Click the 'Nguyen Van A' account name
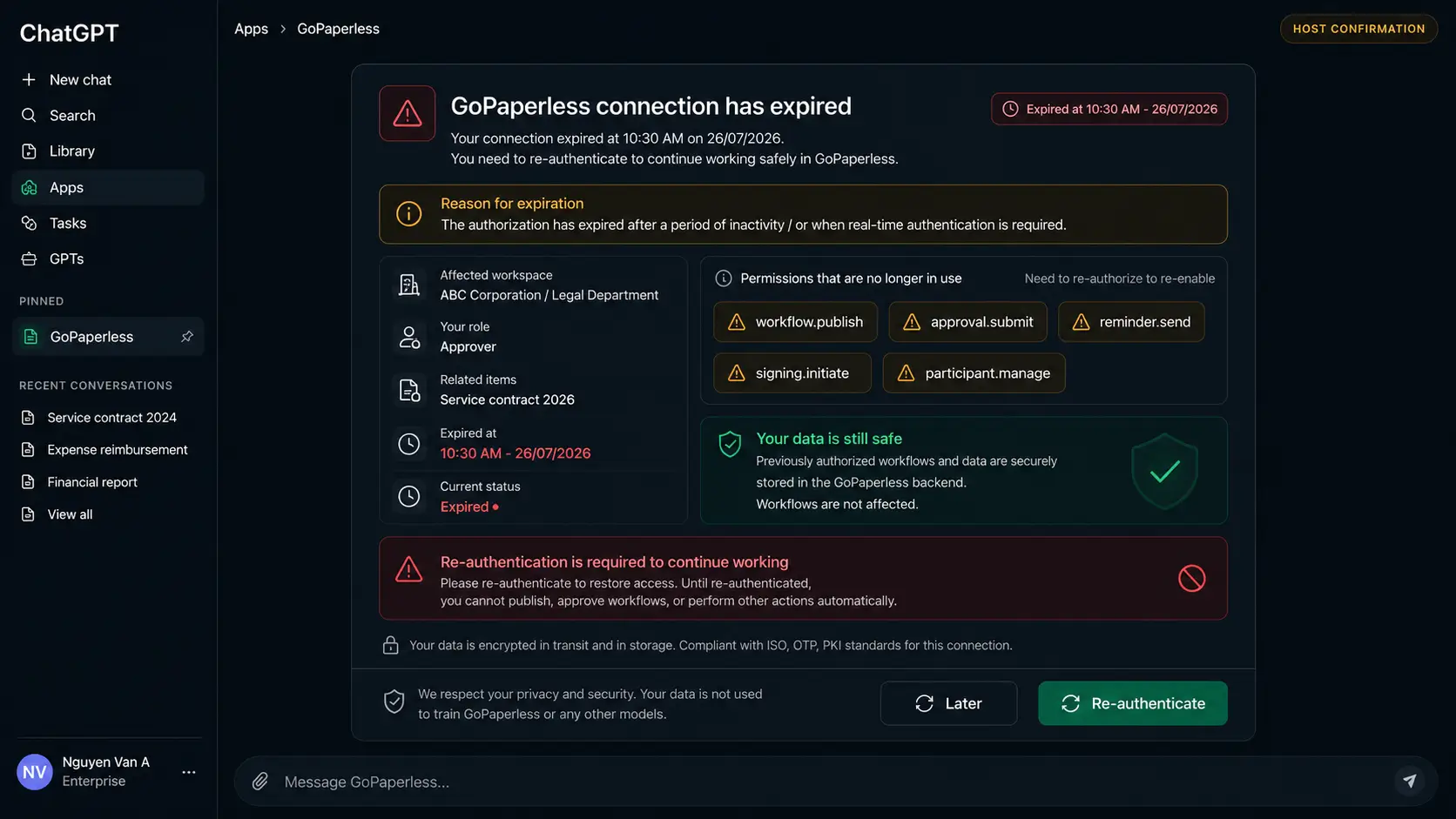Image resolution: width=1456 pixels, height=819 pixels. coord(105,762)
